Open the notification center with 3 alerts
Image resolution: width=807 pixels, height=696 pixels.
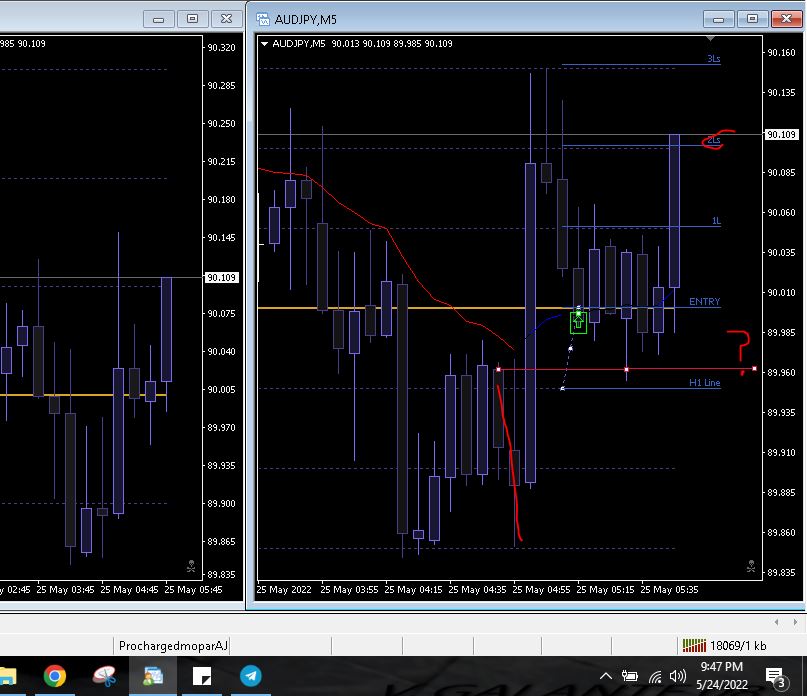tap(775, 678)
